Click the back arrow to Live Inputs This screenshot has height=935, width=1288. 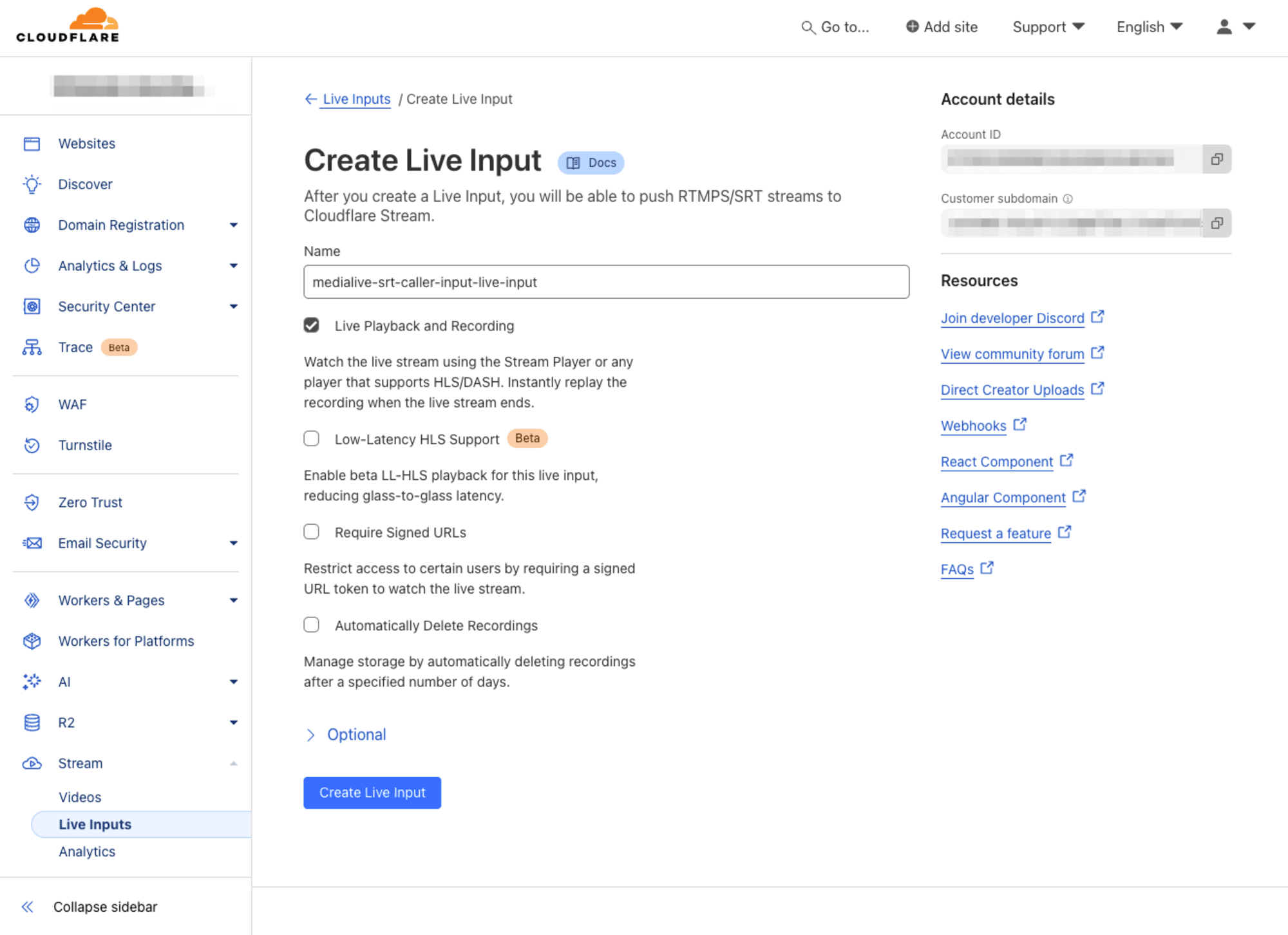(311, 99)
